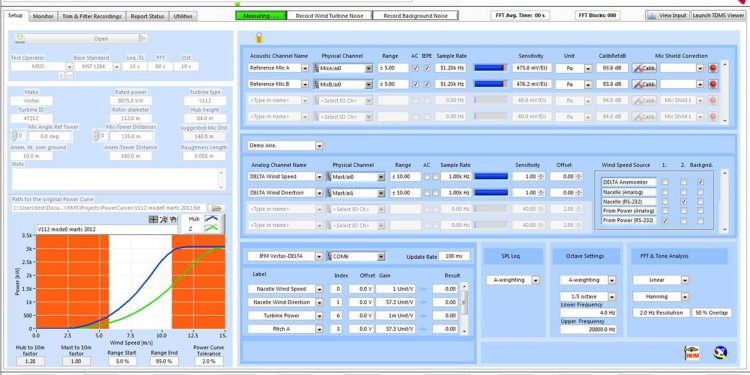This screenshot has height=375, width=750.
Task: Click the Hub curve legend icon
Action: (x=211, y=218)
